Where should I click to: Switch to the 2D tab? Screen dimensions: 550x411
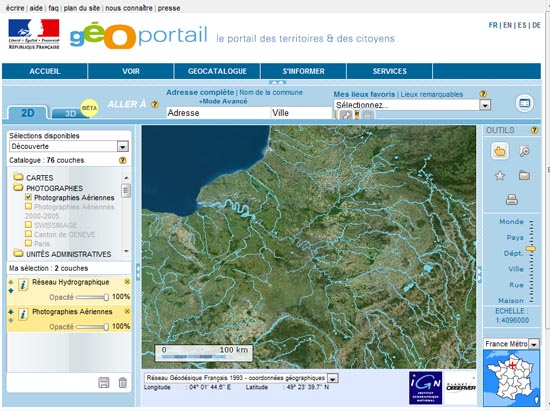click(x=27, y=113)
